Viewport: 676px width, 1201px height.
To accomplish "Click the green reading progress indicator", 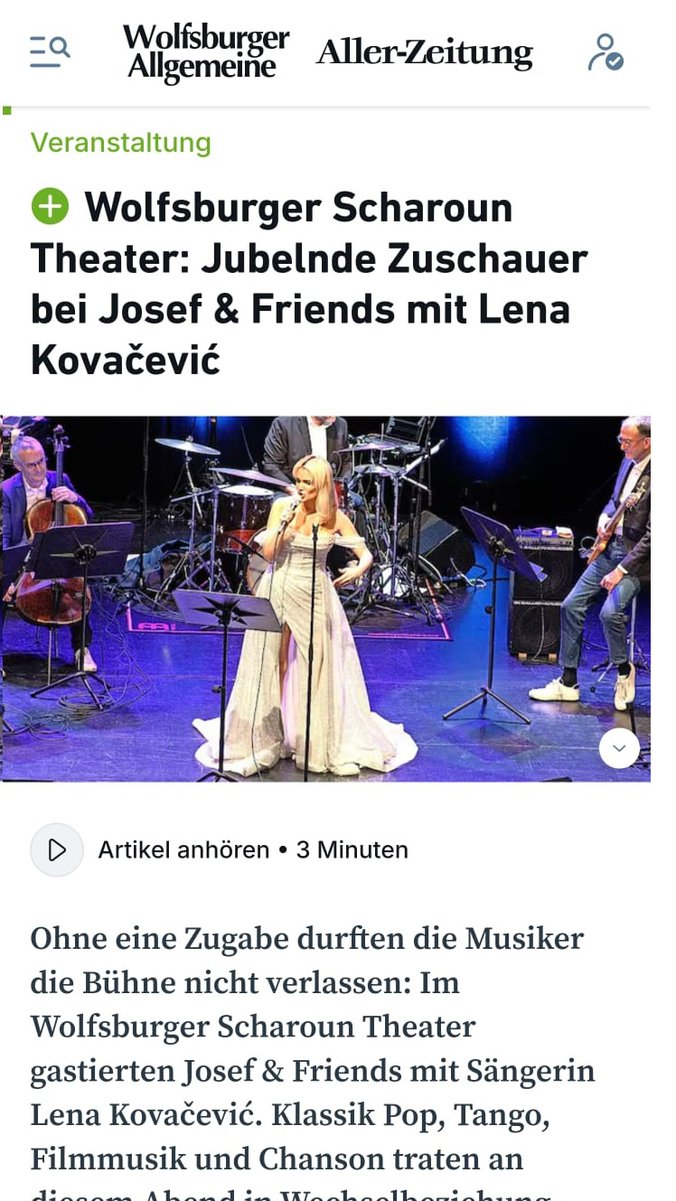I will 7,110.
